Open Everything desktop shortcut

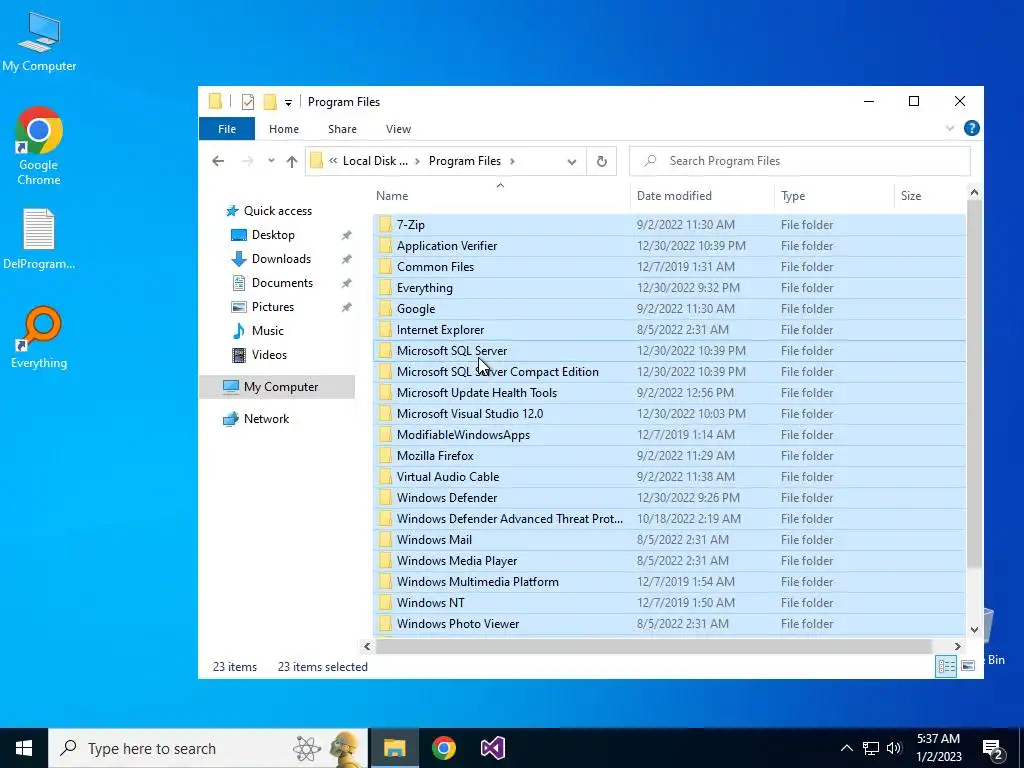39,338
